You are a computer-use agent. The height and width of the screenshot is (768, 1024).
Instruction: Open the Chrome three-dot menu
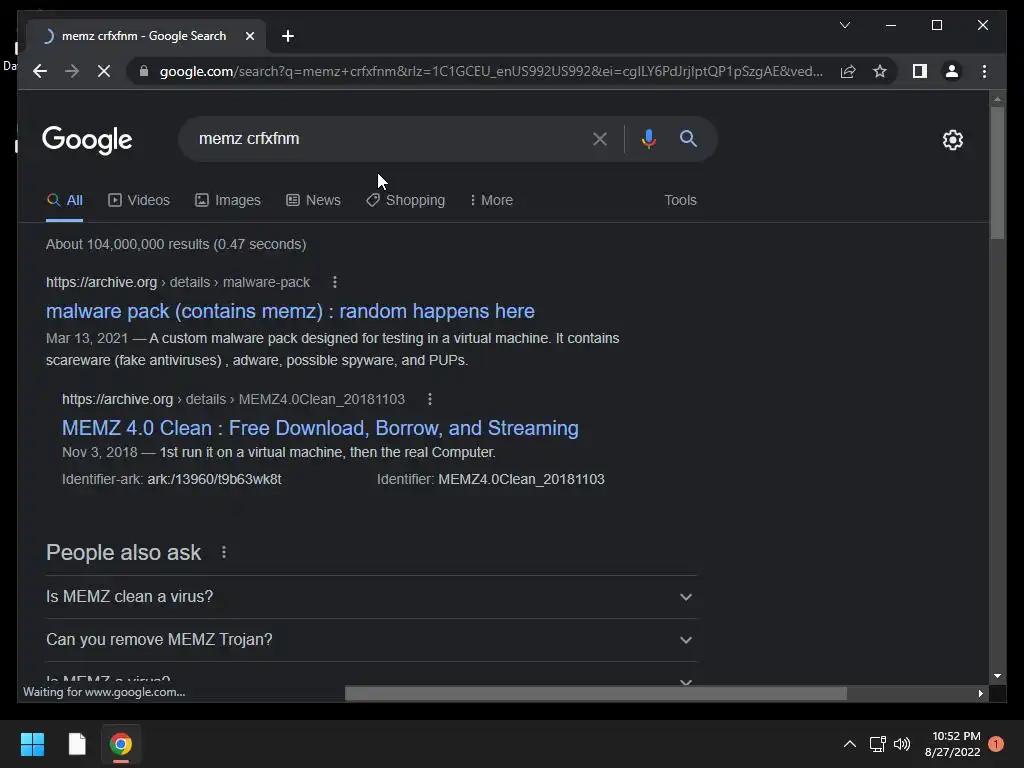coord(984,71)
